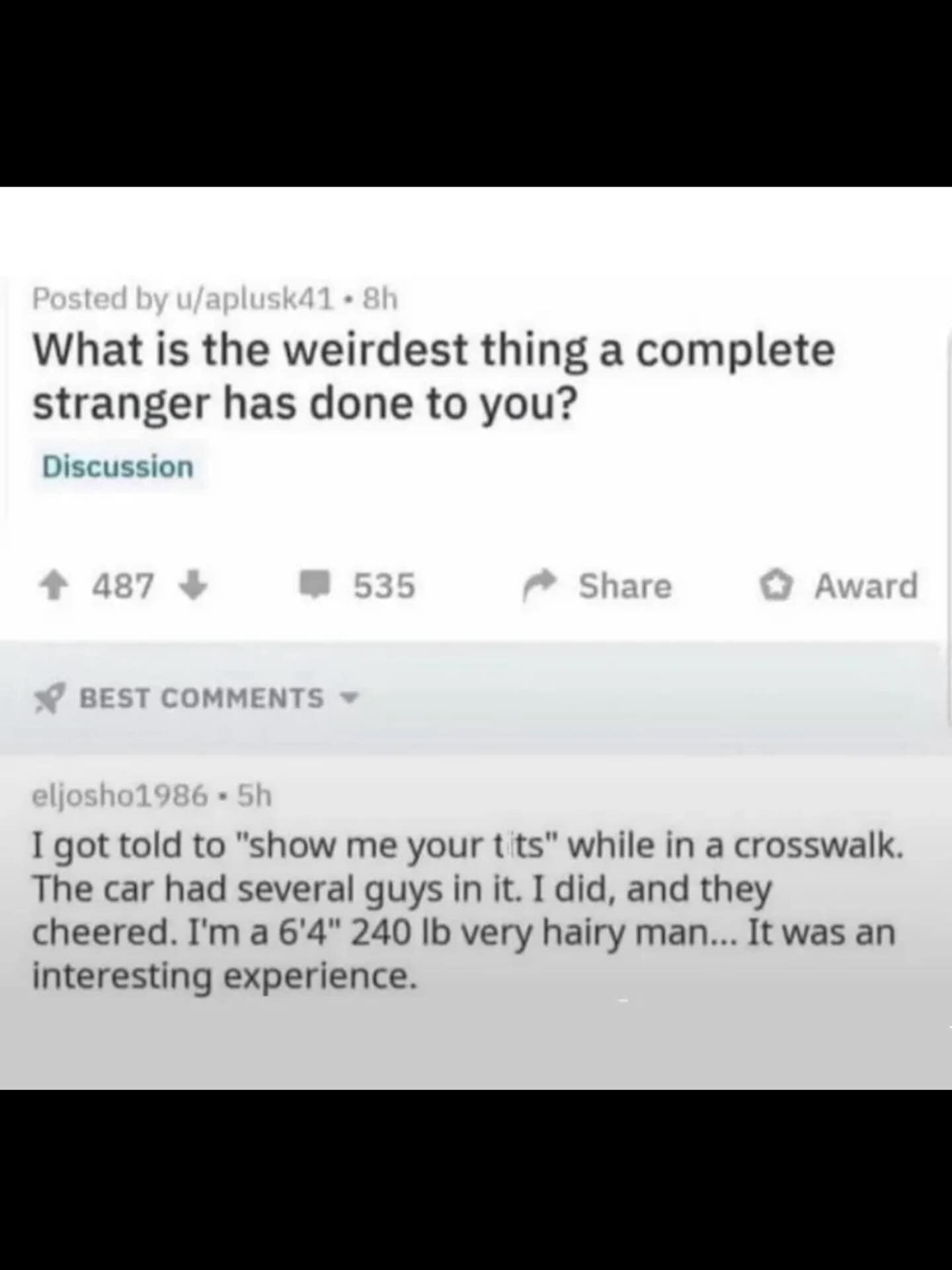Click the Award badge icon

point(775,585)
